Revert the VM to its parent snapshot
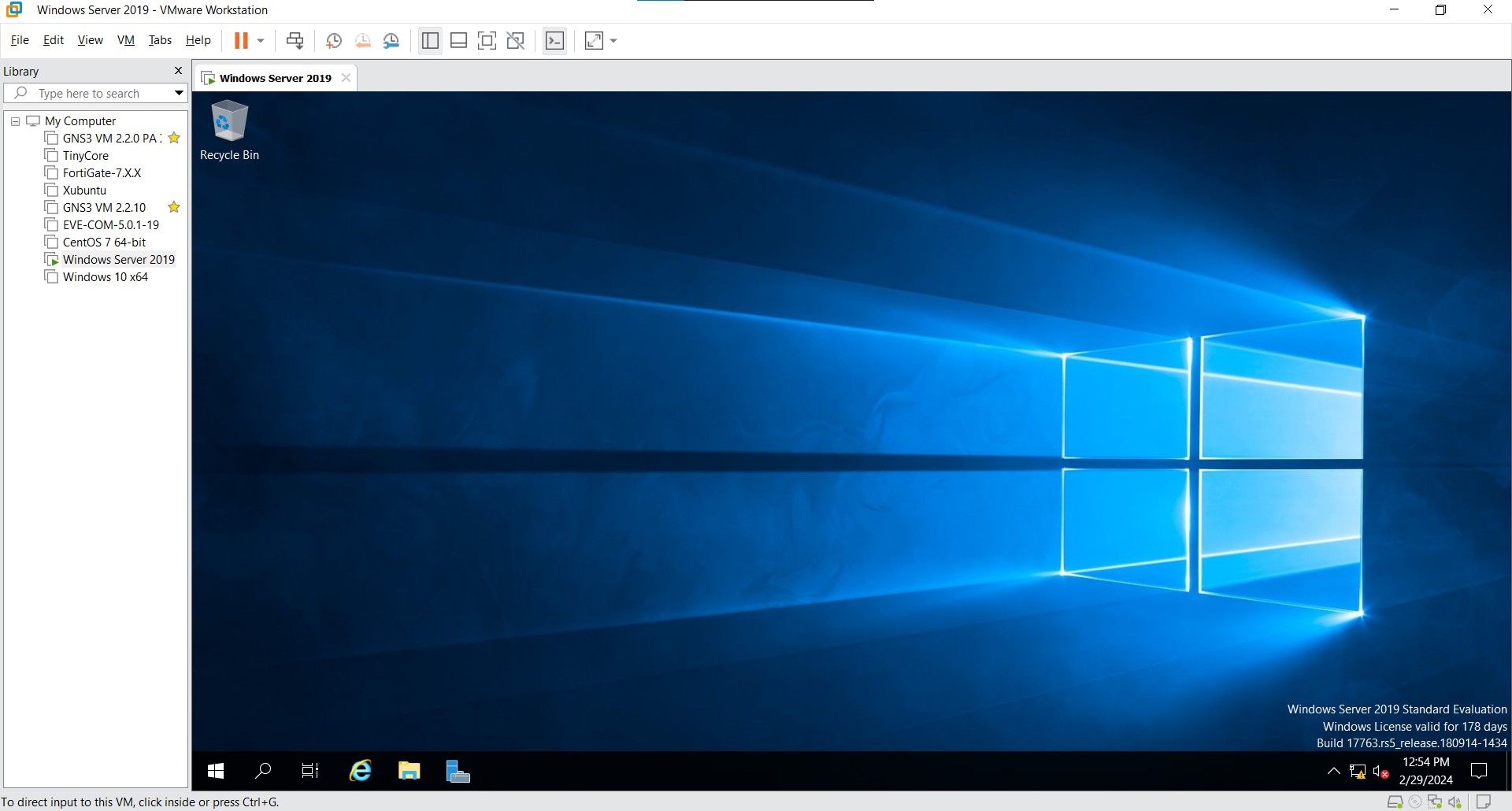This screenshot has height=811, width=1512. (363, 40)
